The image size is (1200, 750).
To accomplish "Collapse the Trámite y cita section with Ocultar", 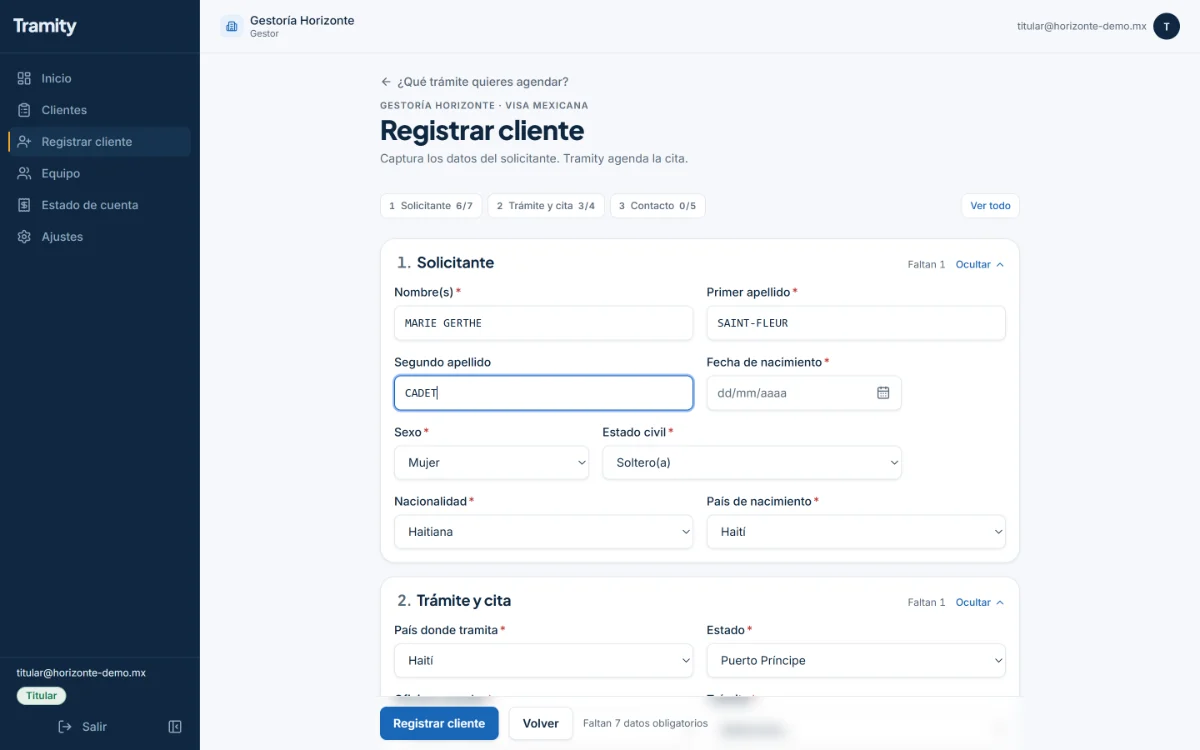I will (980, 603).
